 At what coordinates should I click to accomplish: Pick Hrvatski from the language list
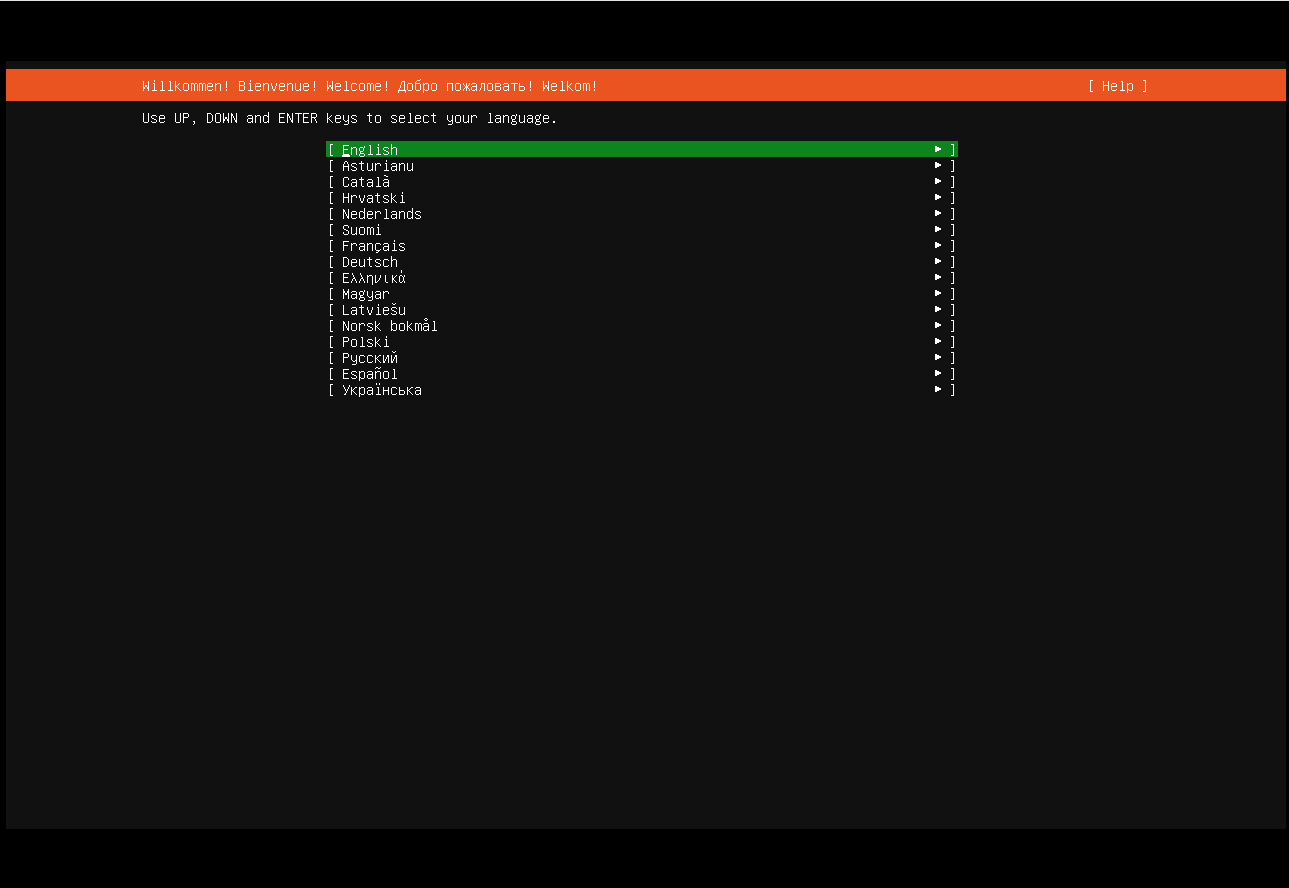tap(373, 198)
